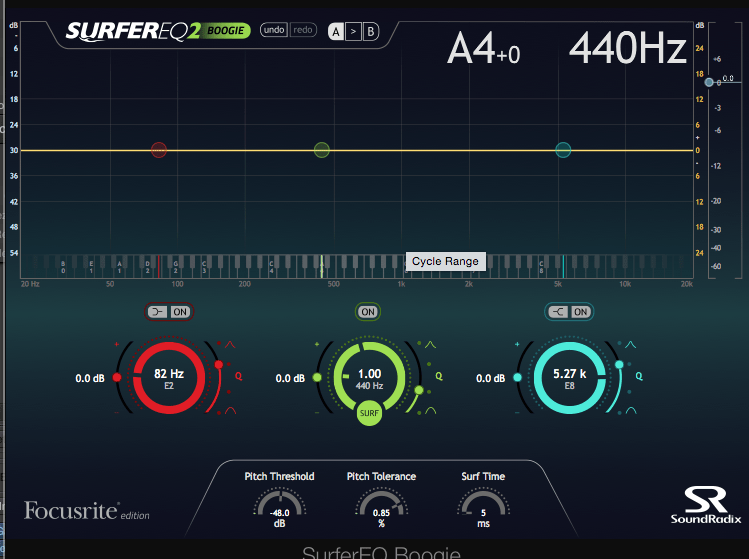Toggle the cyan band ON switch
The image size is (749, 559).
coord(580,312)
